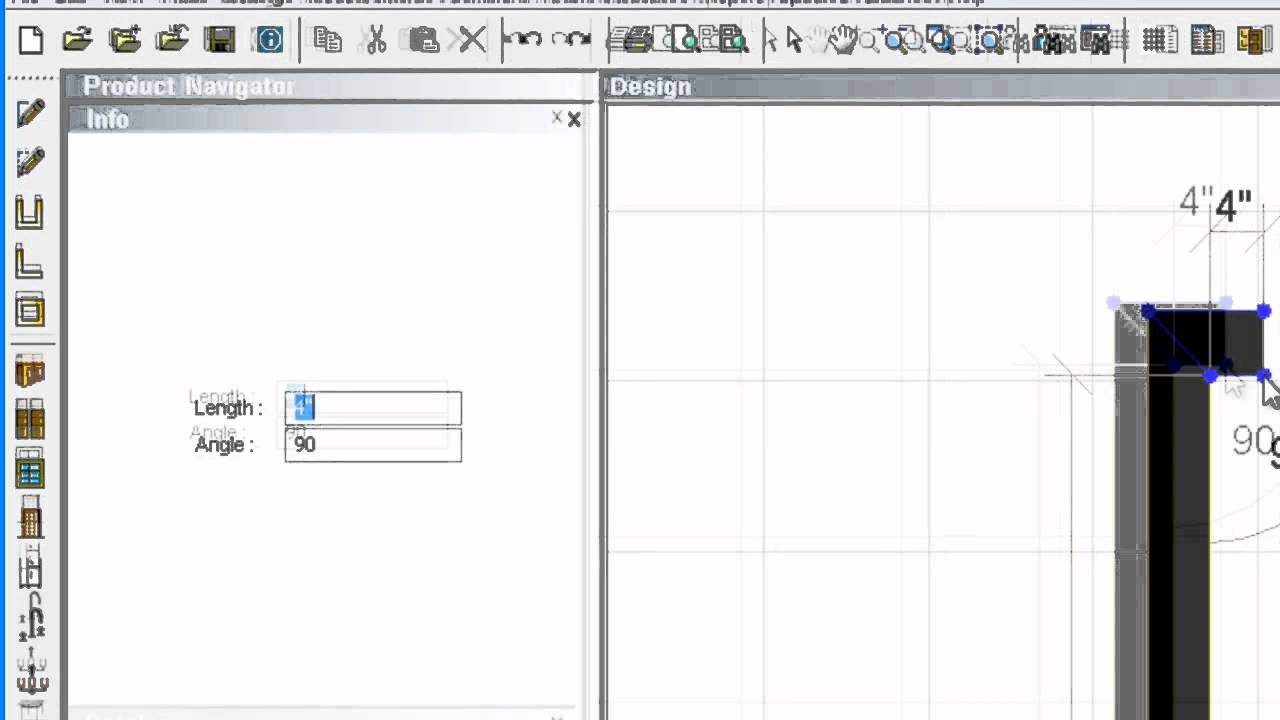
Task: Select the L-shaped wall tool
Action: coord(30,262)
